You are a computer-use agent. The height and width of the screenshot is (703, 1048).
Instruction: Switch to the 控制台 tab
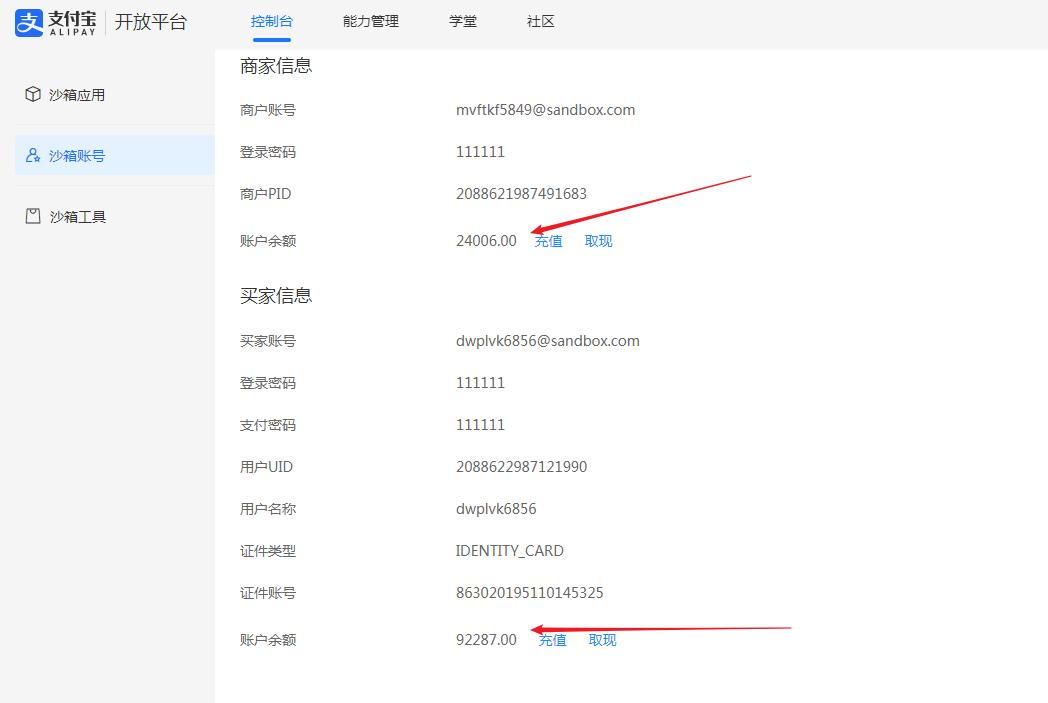point(270,20)
